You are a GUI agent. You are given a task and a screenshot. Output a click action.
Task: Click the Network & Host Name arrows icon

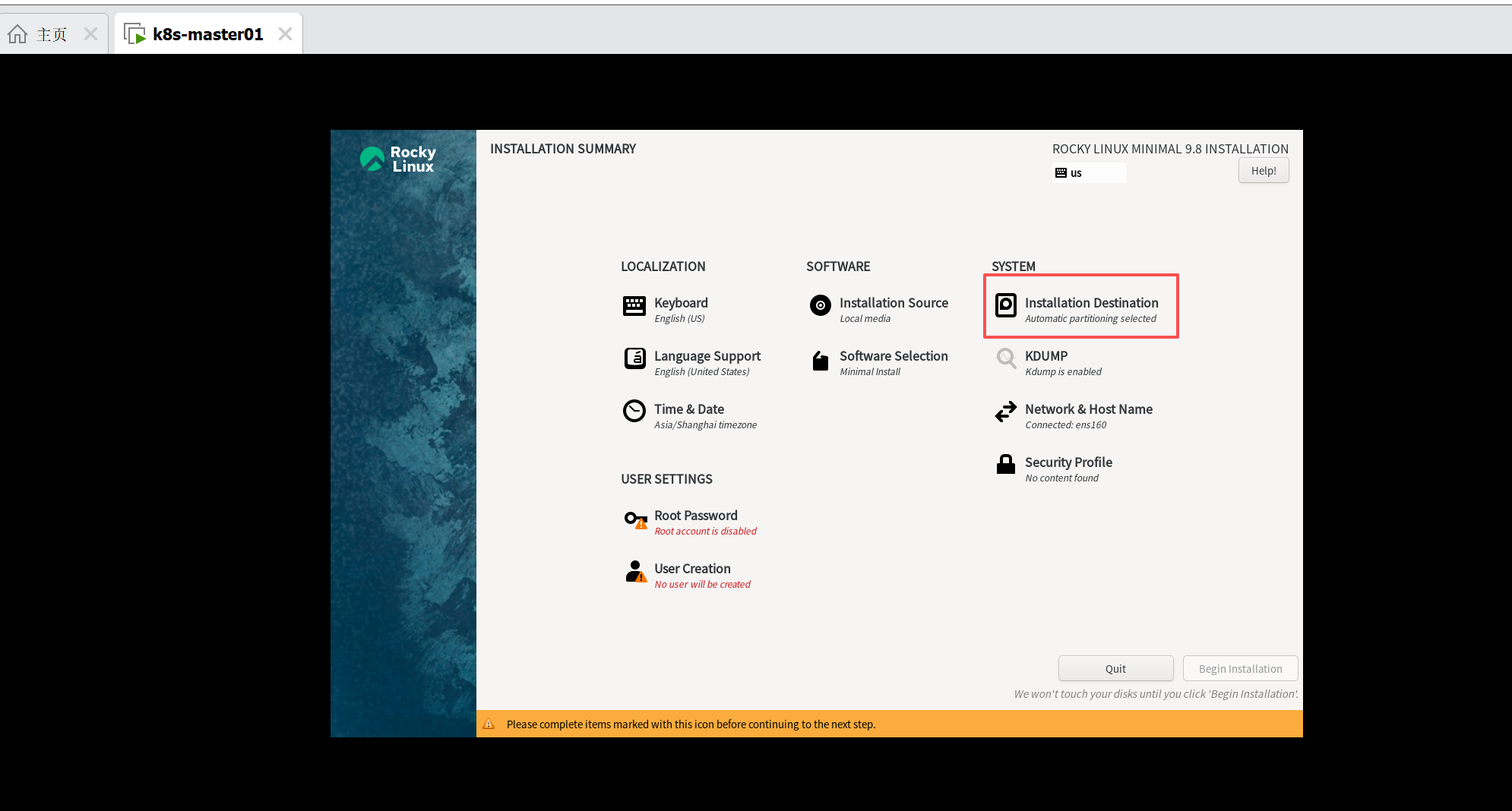[1005, 412]
